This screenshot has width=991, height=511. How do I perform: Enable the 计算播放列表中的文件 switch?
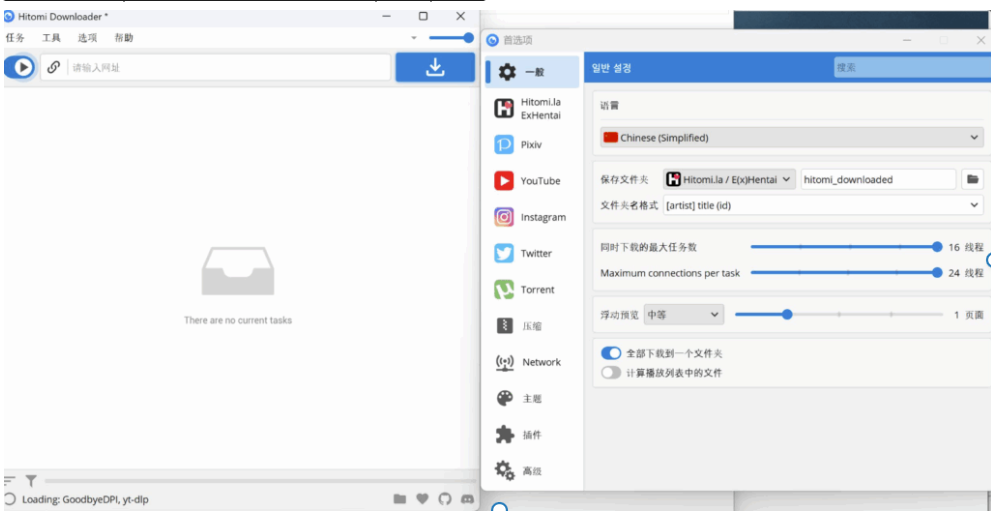click(611, 373)
